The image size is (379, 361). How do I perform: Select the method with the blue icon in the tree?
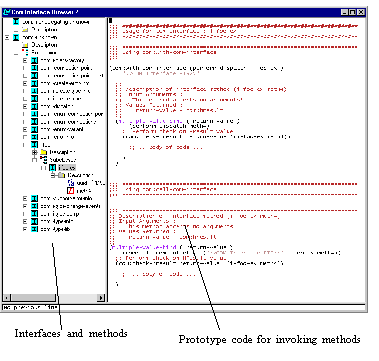point(71,183)
